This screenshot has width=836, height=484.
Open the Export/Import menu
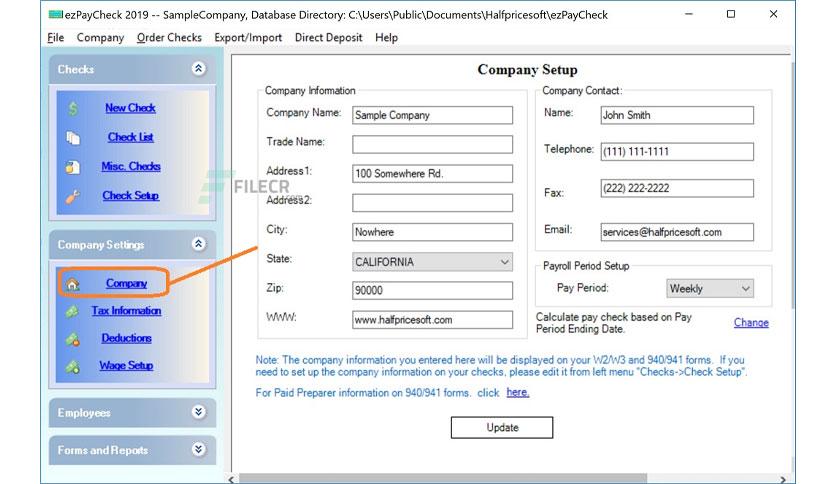248,38
